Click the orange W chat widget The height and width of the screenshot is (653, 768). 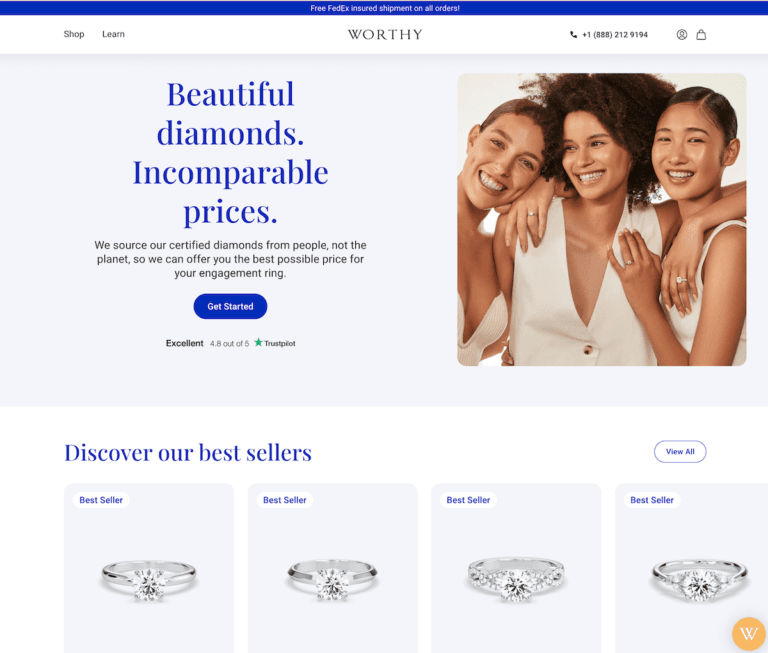click(x=748, y=633)
